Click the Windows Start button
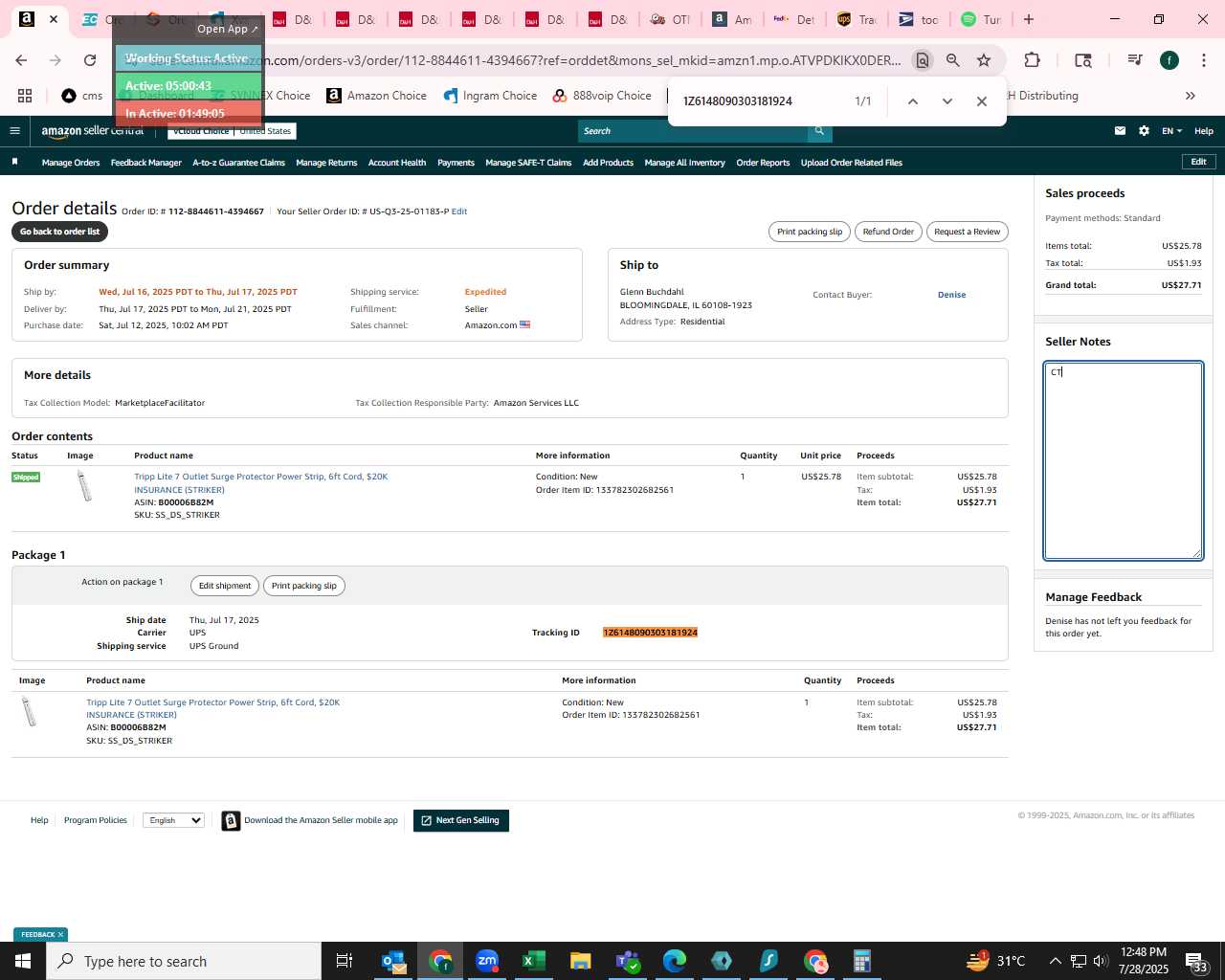The height and width of the screenshot is (980, 1225). (23, 961)
